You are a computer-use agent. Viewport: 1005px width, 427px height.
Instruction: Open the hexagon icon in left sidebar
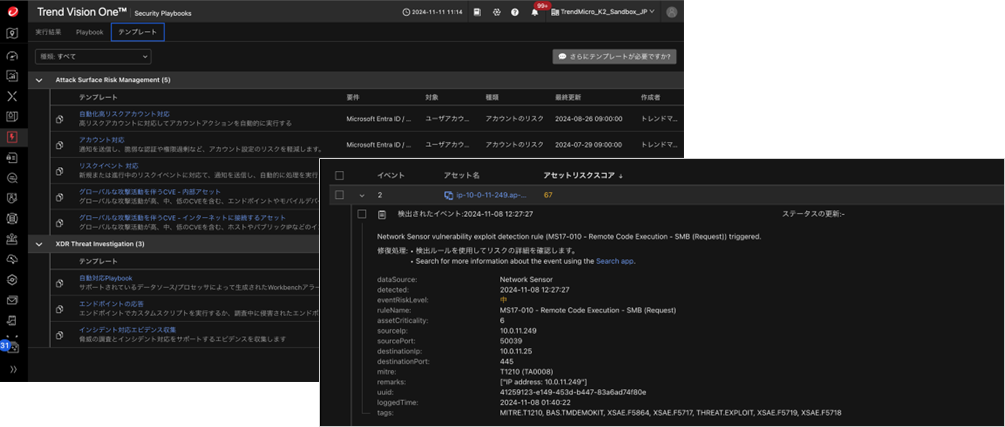tap(12, 280)
